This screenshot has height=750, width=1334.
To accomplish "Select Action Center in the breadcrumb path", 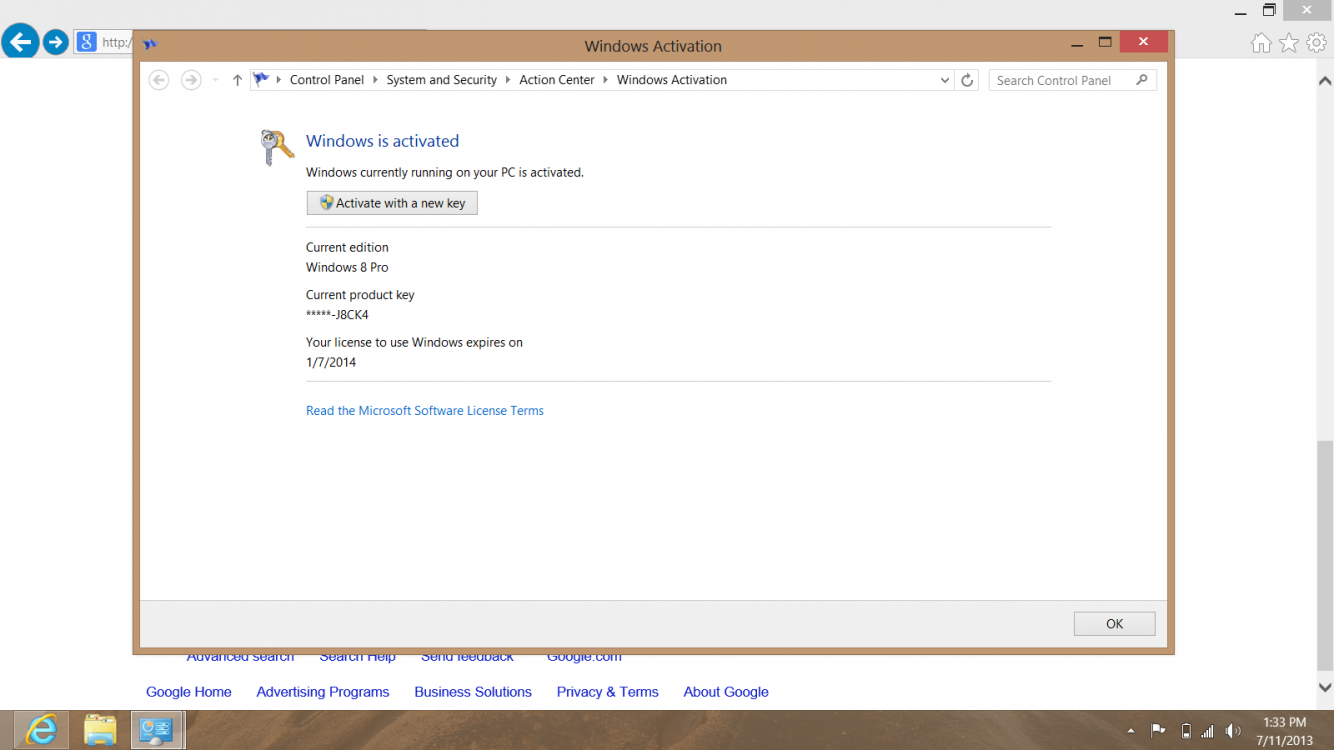I will pos(556,79).
